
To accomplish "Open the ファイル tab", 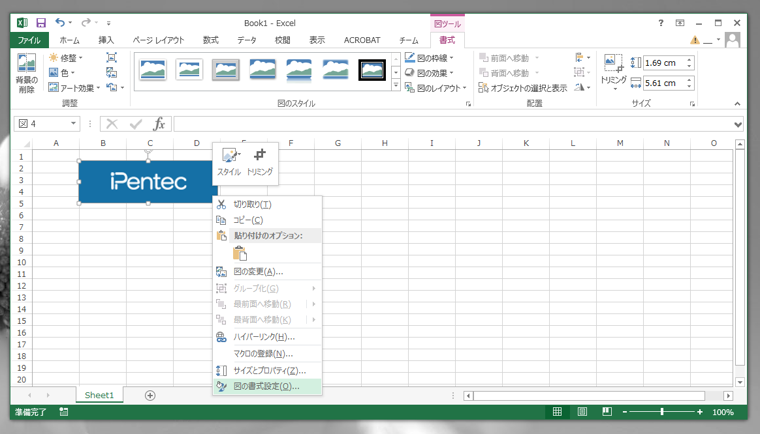I will pyautogui.click(x=29, y=40).
